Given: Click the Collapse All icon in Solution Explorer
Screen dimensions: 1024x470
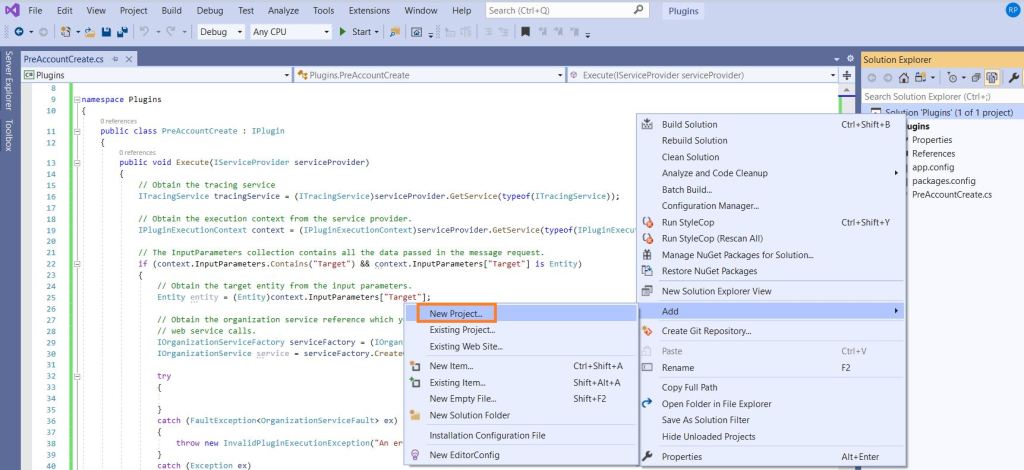Looking at the screenshot, I should 977,77.
